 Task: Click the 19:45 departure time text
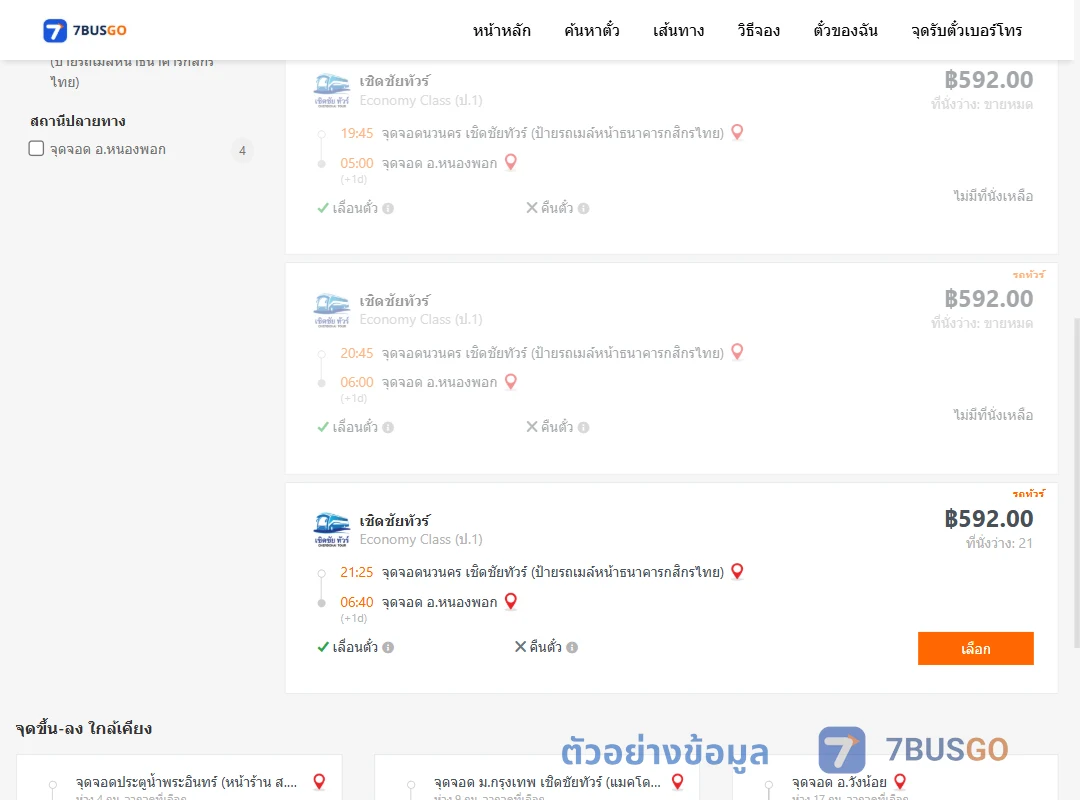point(356,133)
